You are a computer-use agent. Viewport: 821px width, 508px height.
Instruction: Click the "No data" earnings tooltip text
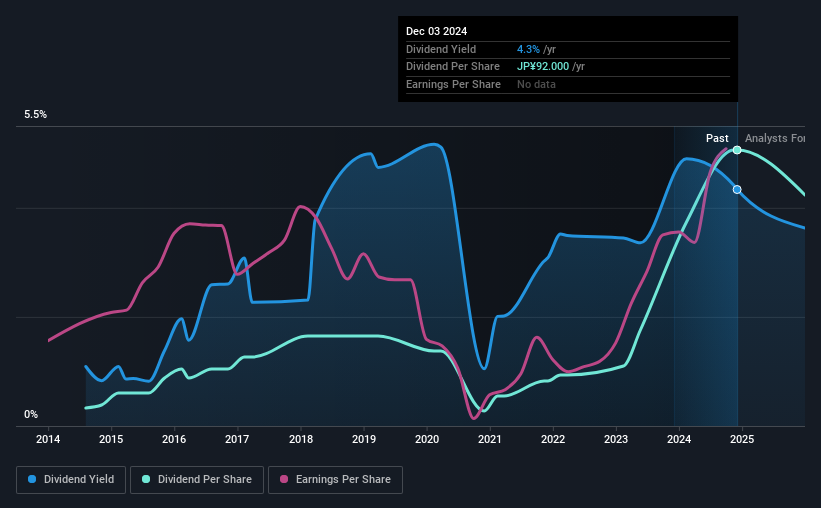[x=536, y=84]
